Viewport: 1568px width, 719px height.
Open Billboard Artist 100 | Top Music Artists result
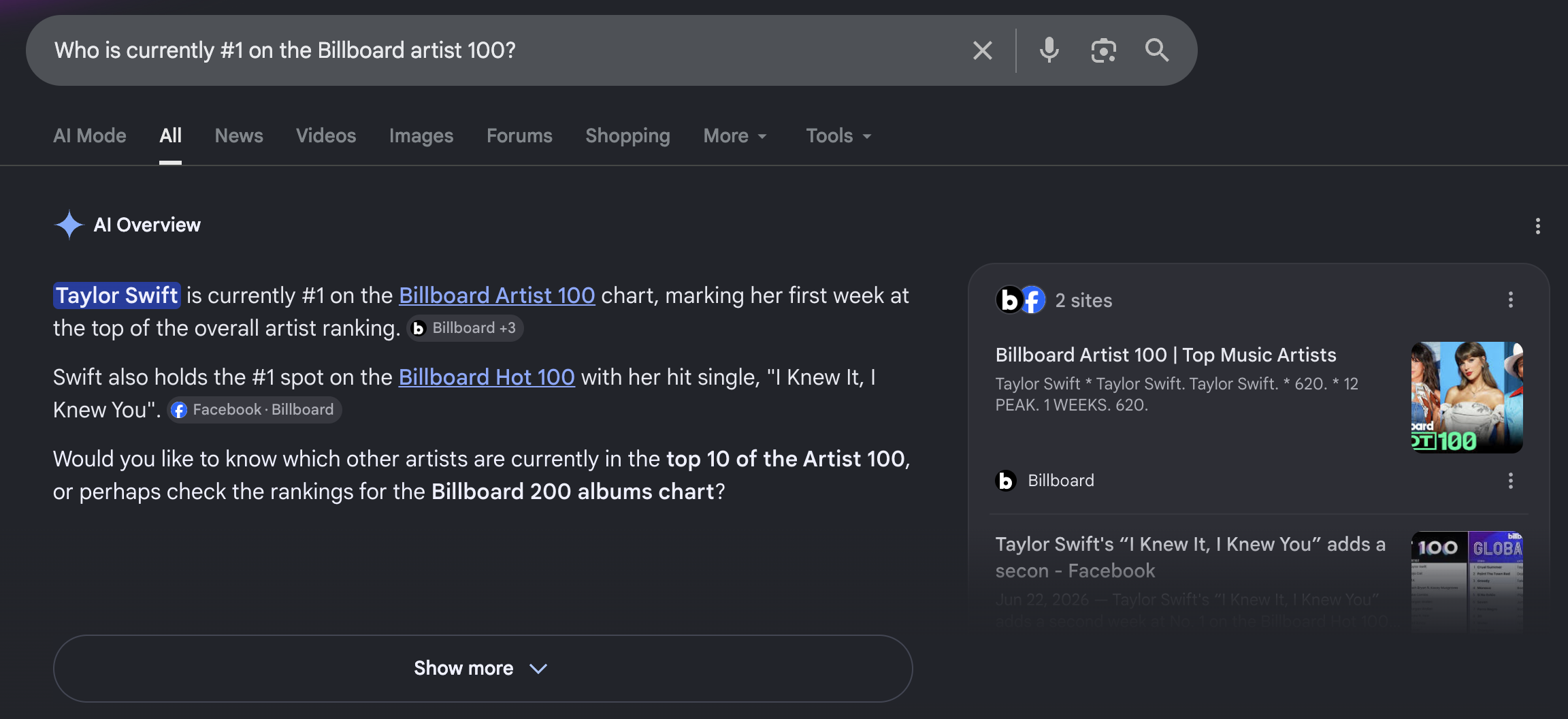tap(1166, 355)
